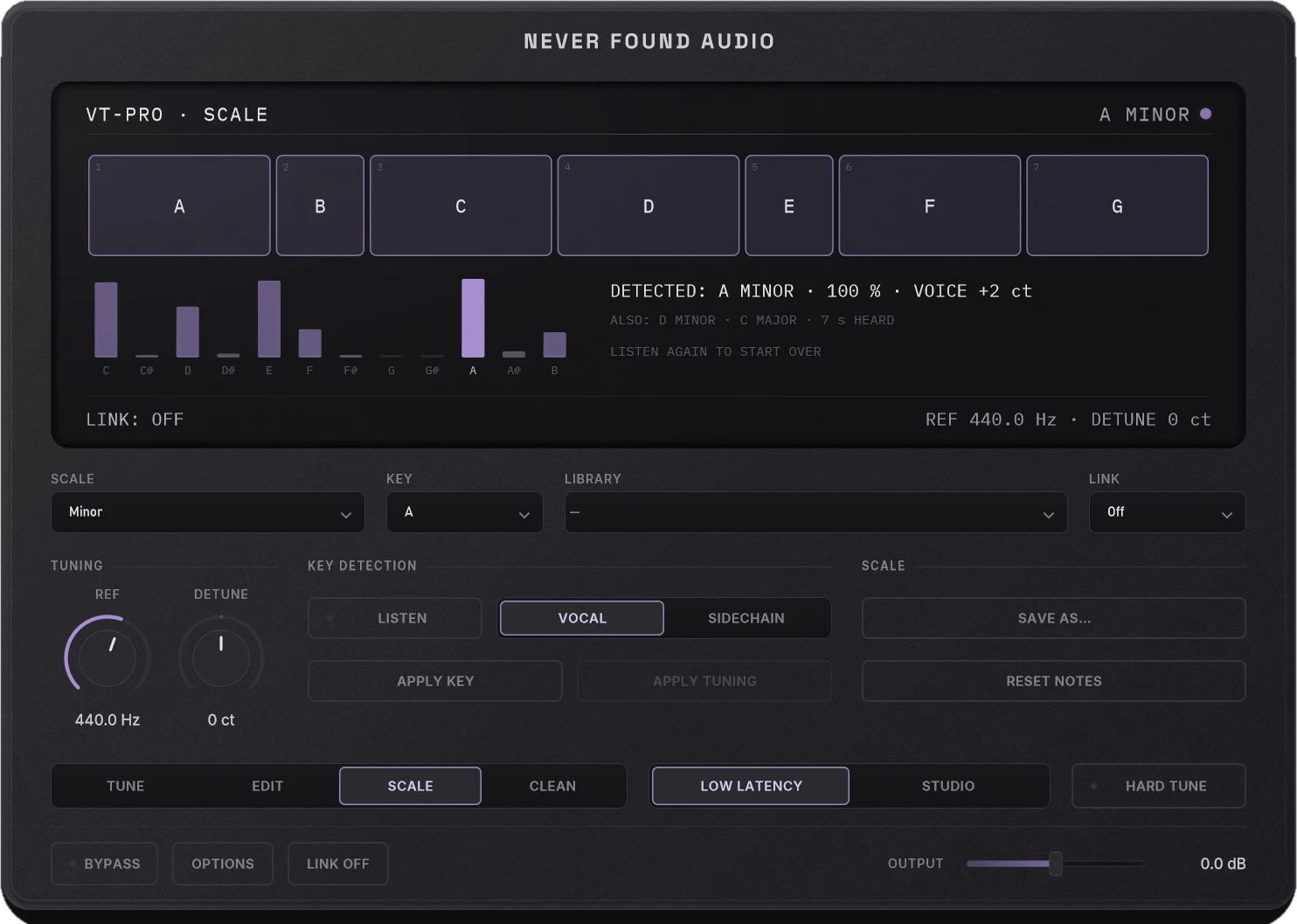Click the A bar in note histogram
Screen dimensions: 1297x924
[x=473, y=318]
